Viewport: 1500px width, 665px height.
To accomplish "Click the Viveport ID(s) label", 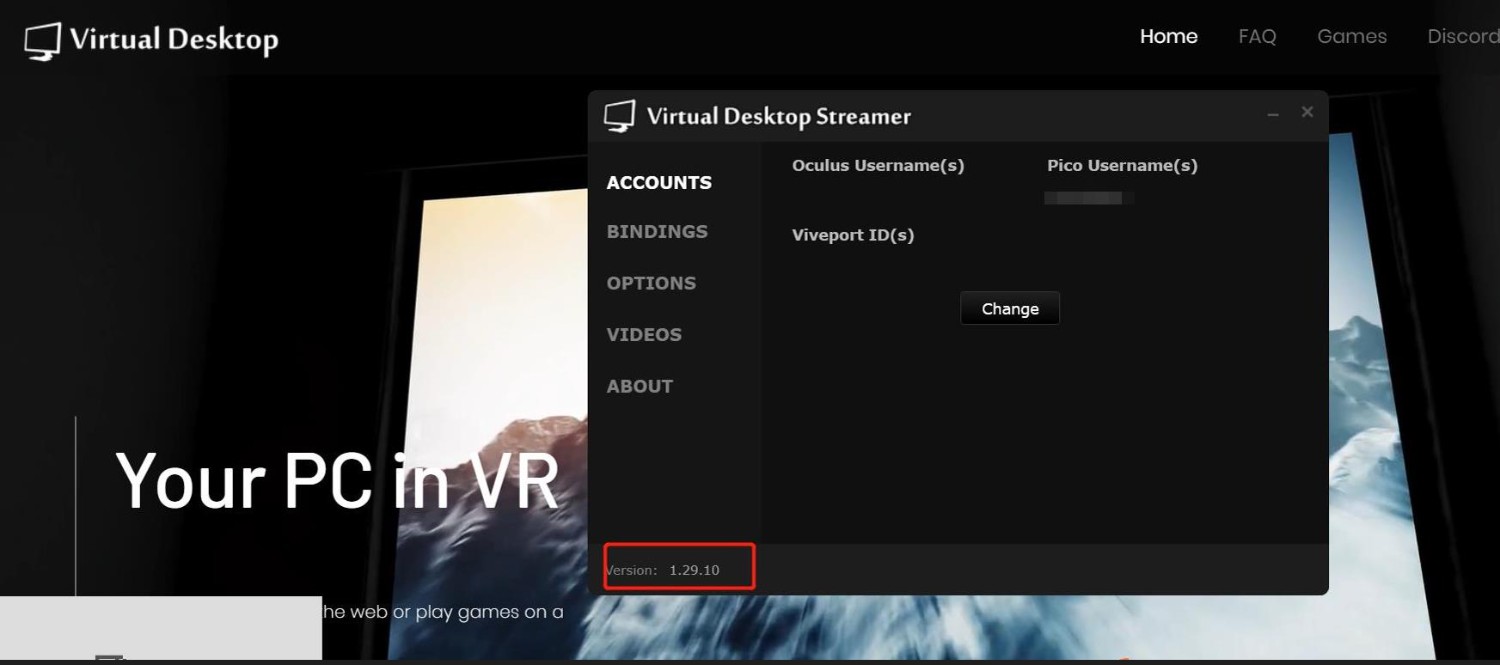I will (853, 236).
